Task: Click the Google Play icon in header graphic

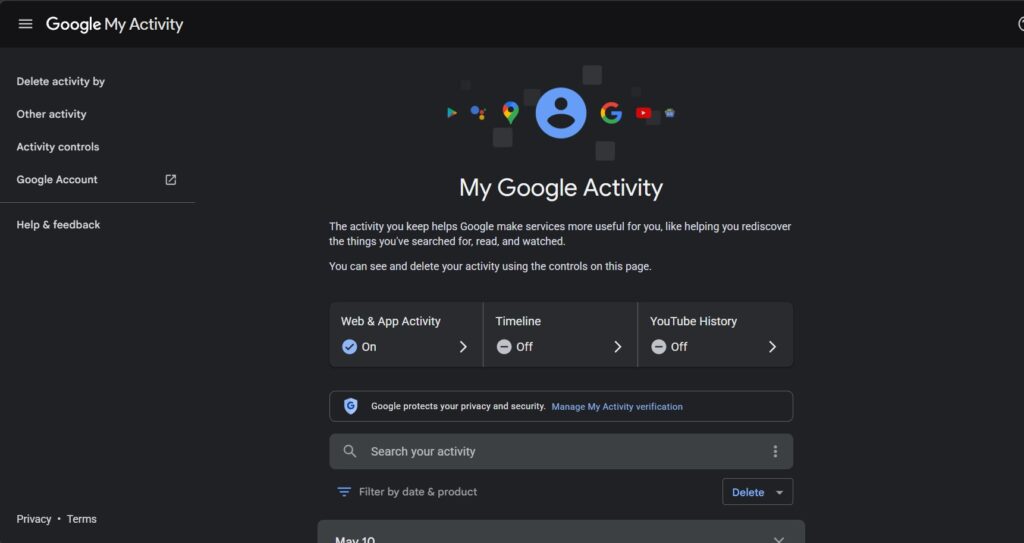Action: [x=451, y=113]
